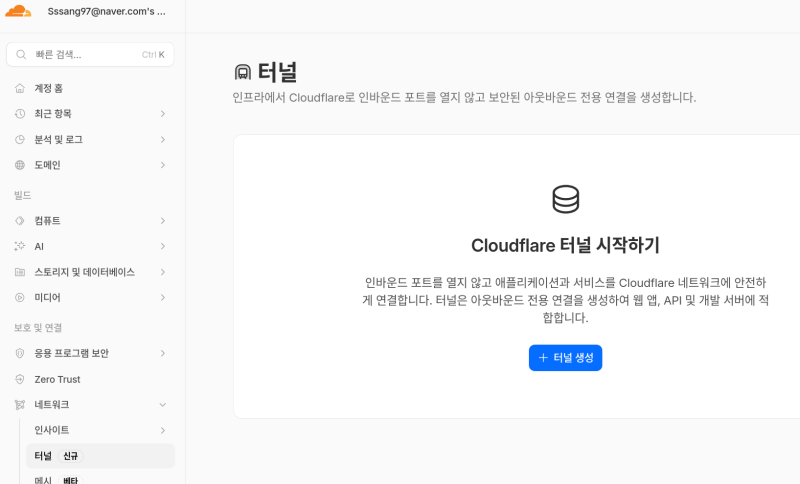This screenshot has height=484, width=800.
Task: Click the 미디어 play icon
Action: (x=20, y=297)
